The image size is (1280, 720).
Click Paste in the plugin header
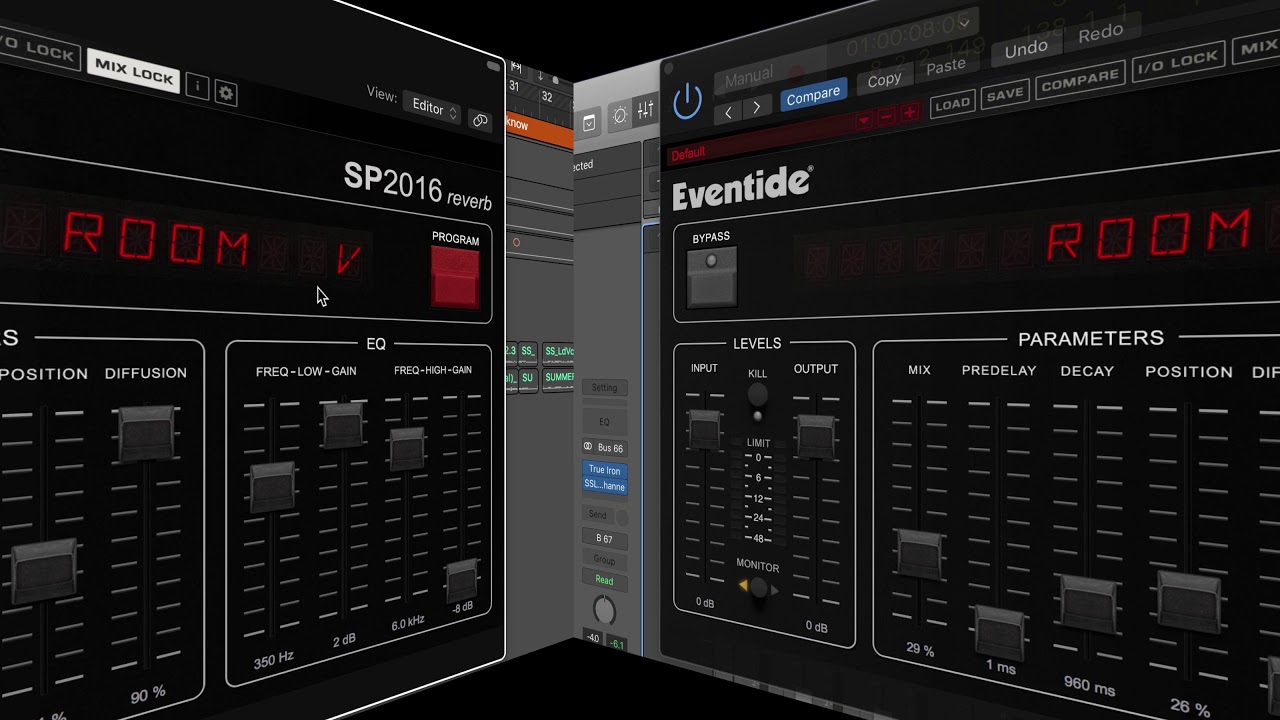(945, 66)
